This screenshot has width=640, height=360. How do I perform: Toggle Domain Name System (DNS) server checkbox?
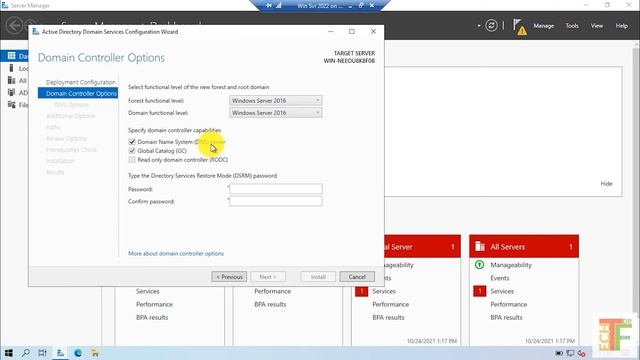132,142
